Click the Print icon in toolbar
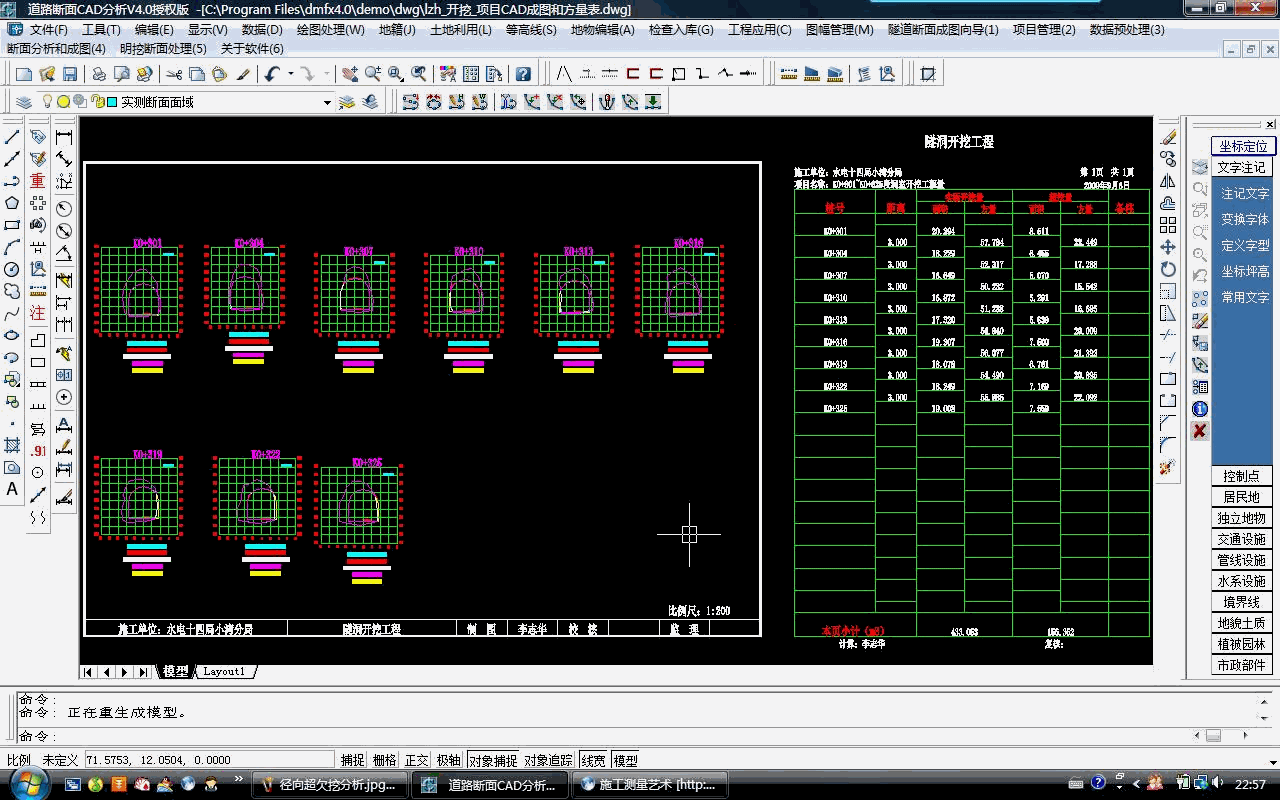Viewport: 1280px width, 800px height. click(x=98, y=74)
